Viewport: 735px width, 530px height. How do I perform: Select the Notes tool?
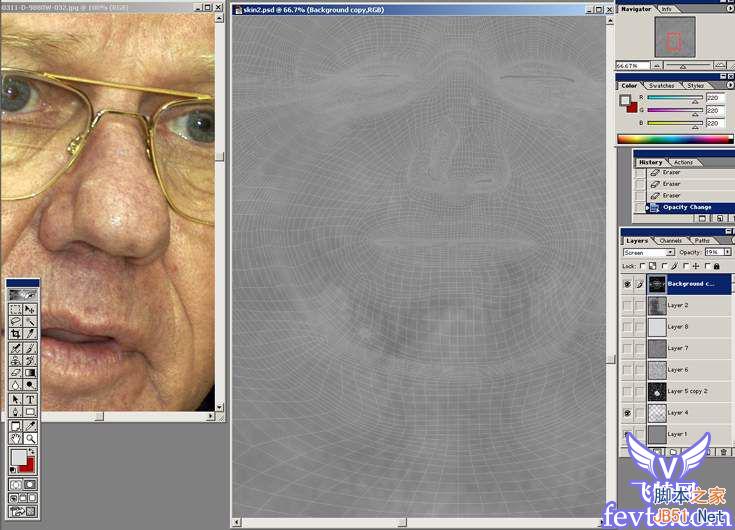(16, 426)
